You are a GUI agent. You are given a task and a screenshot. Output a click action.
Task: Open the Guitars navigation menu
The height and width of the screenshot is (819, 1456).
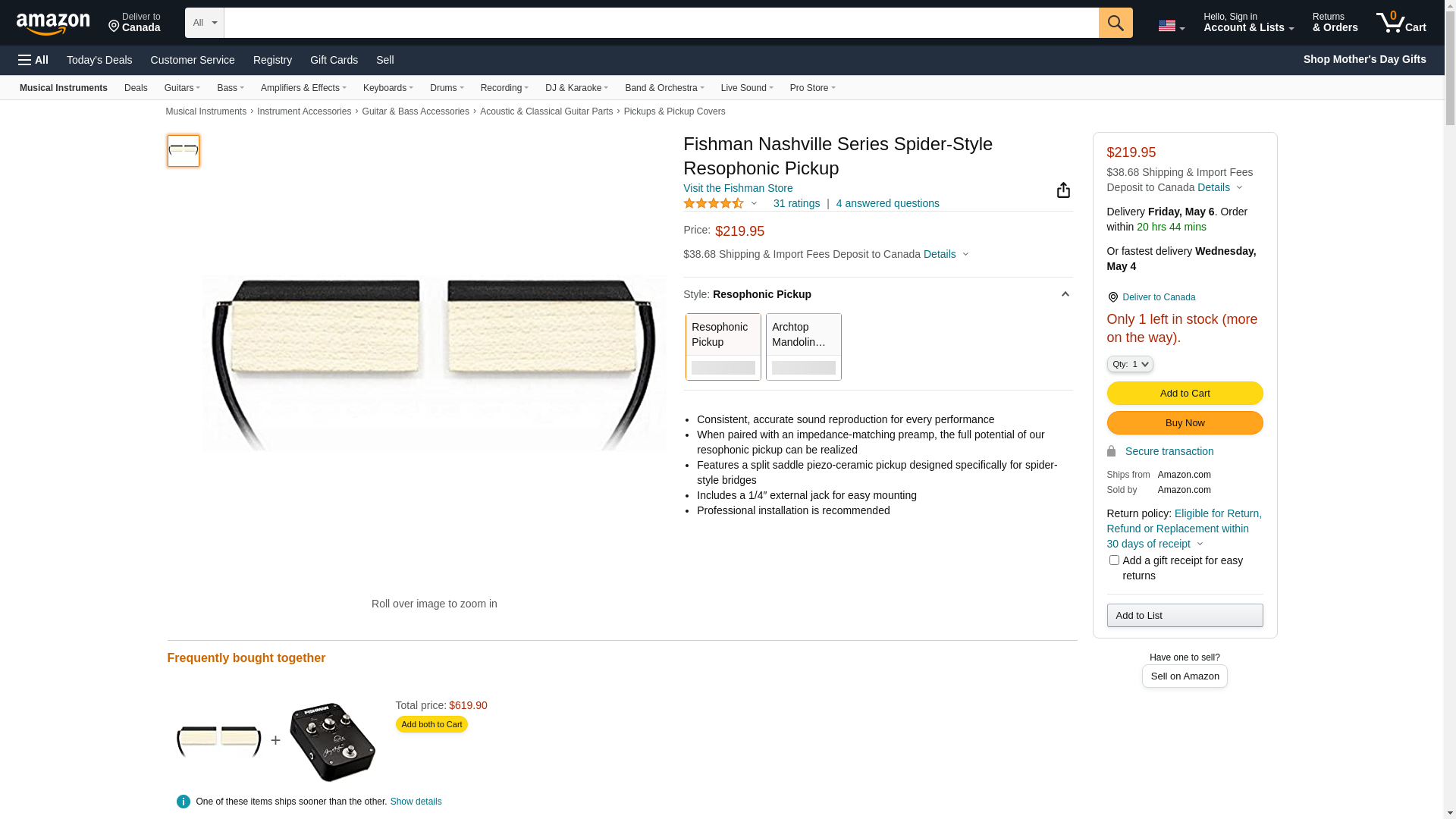point(182,88)
